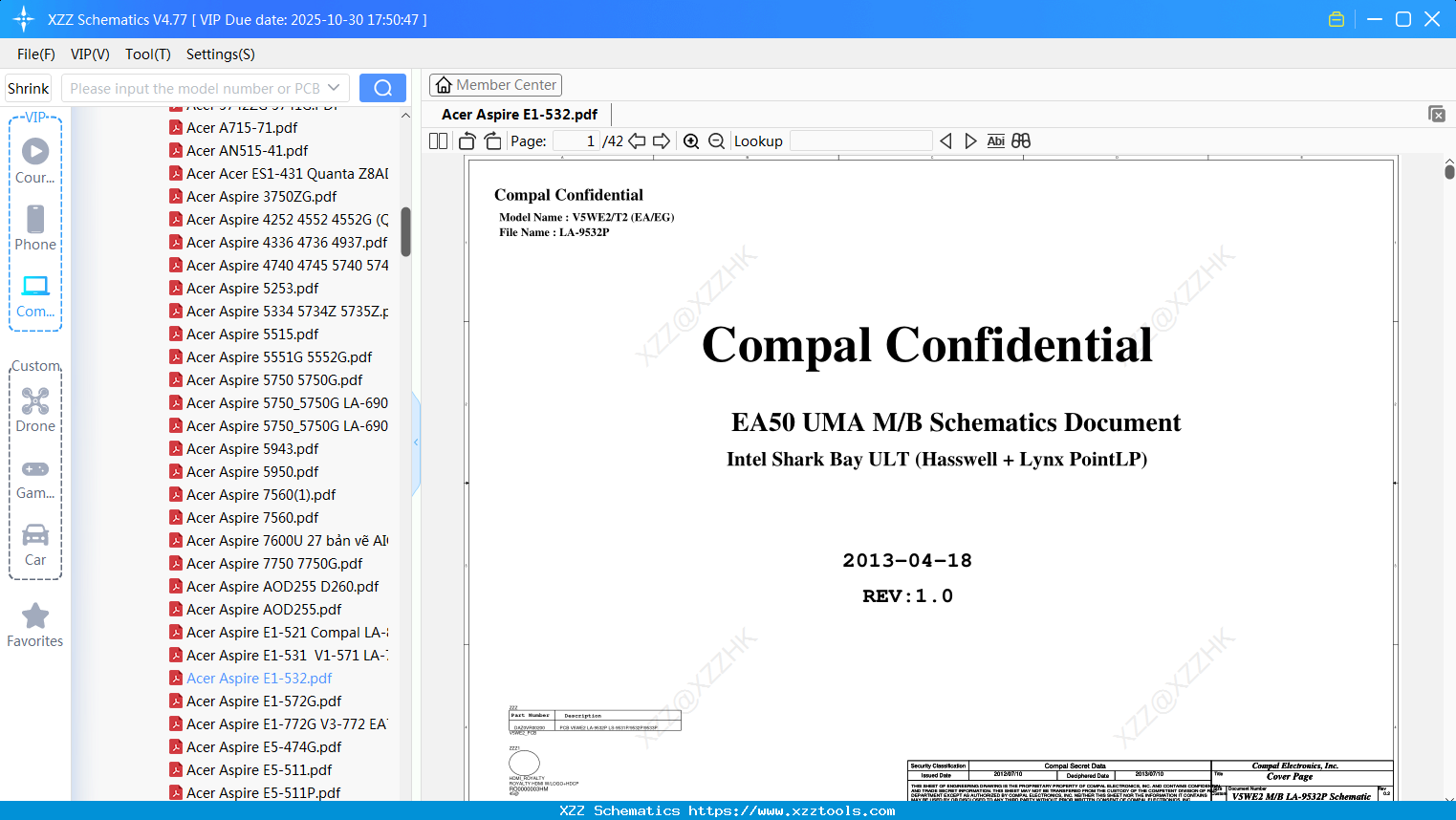Open Acer Aspire 5515.pdf
This screenshot has width=1456, height=820.
pyautogui.click(x=252, y=334)
